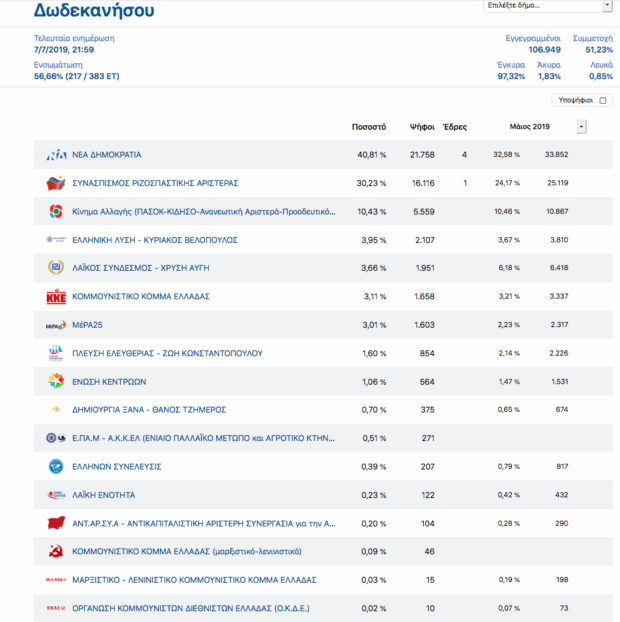Click the Έδρες column header

(x=455, y=127)
